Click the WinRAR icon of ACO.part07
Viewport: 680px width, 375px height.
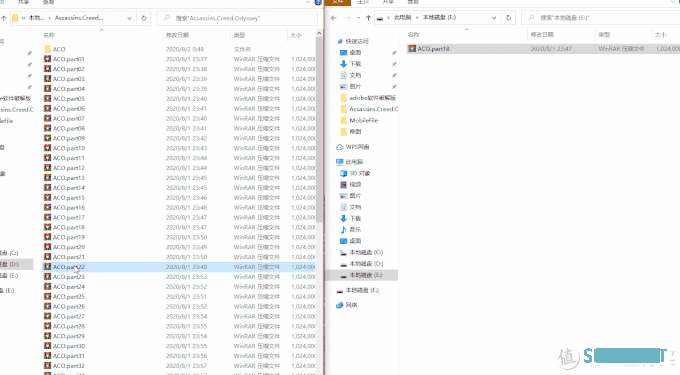(x=48, y=118)
